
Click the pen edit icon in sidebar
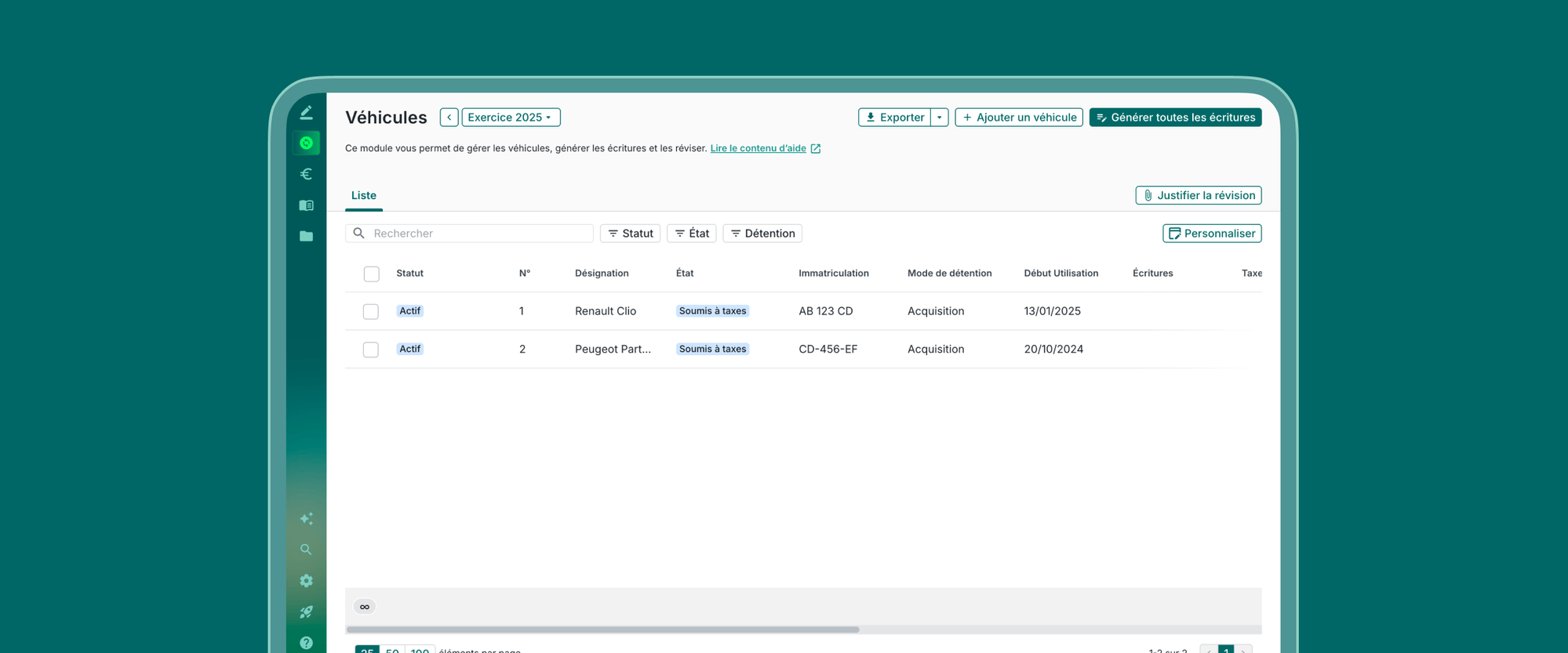tap(306, 113)
